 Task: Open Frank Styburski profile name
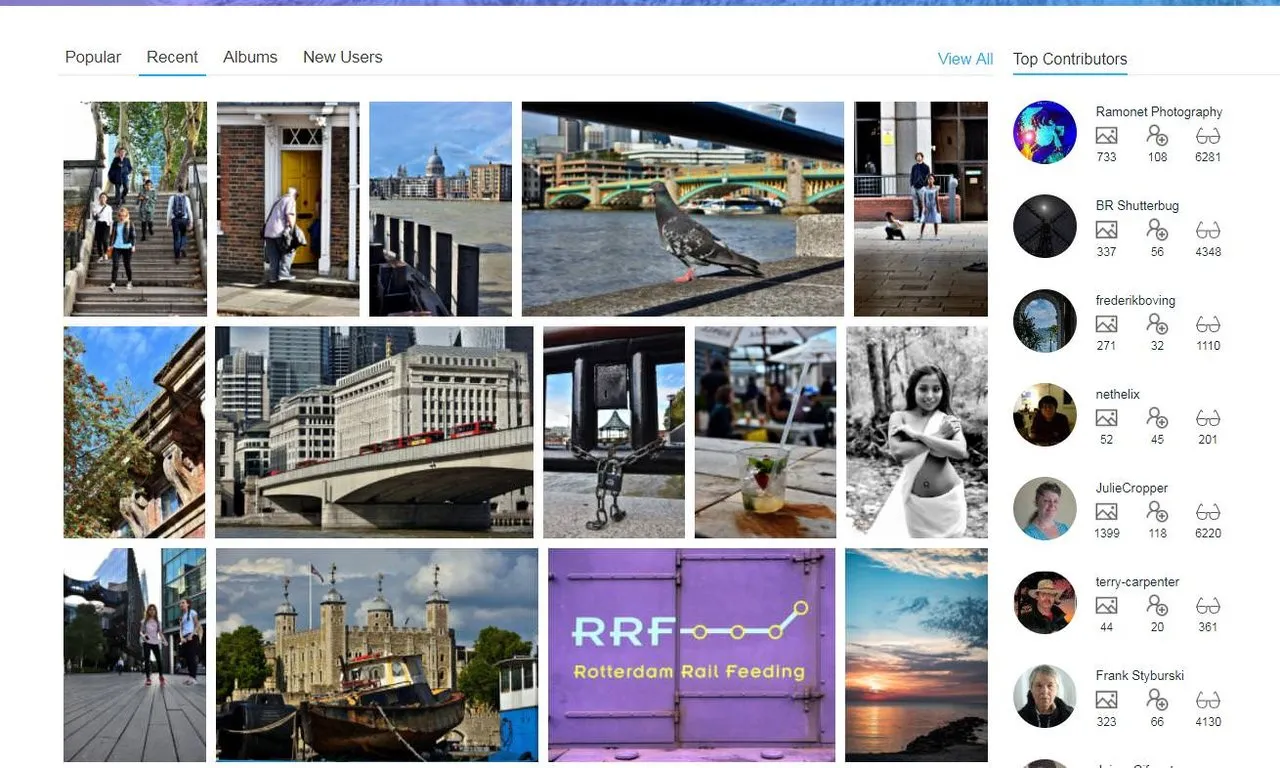pos(1140,676)
